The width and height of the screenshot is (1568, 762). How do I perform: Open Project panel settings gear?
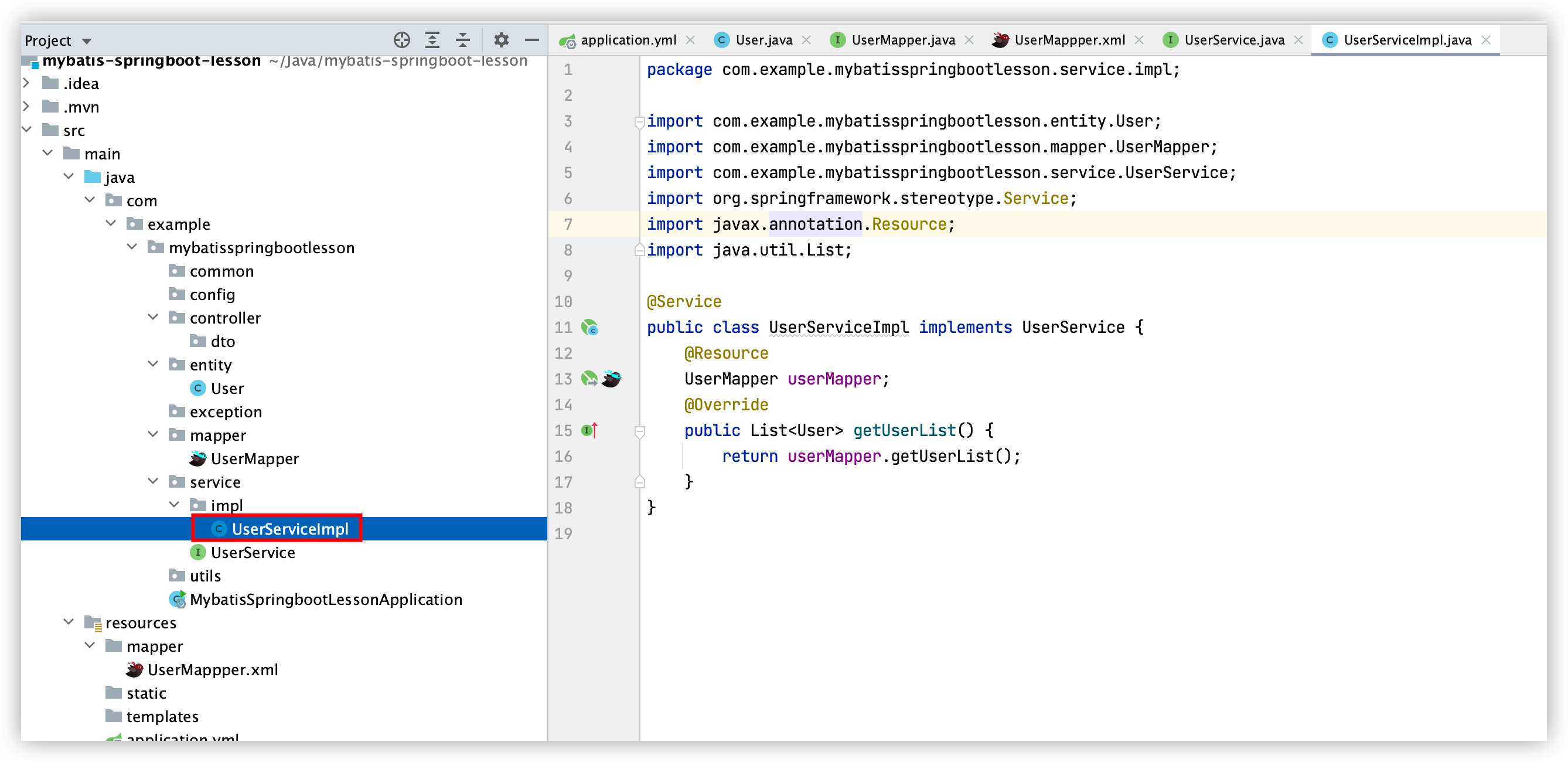(x=501, y=40)
